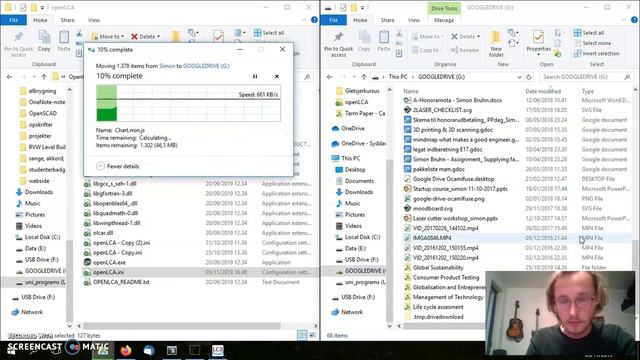Click horizontal scrollbar in openLCA file list

pos(182,326)
